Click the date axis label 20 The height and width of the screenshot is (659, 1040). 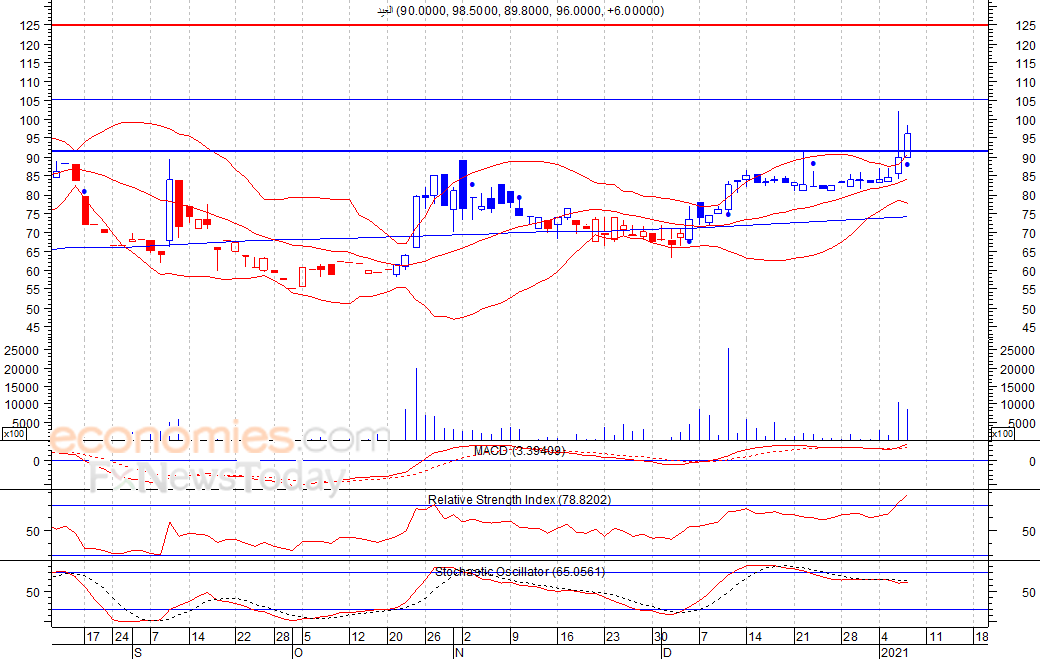tap(396, 636)
